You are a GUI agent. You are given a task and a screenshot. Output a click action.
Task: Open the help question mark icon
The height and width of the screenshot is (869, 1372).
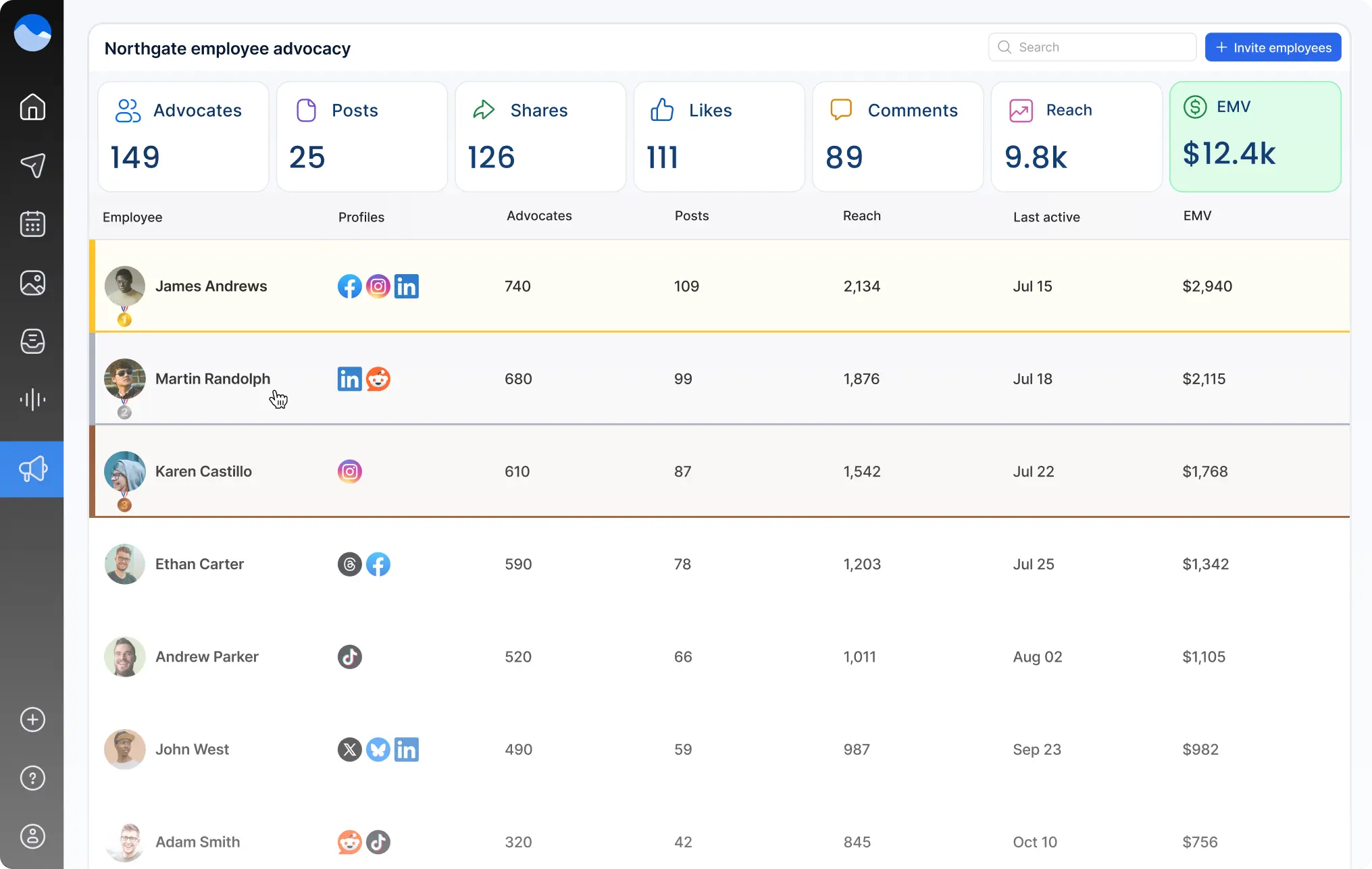(32, 778)
